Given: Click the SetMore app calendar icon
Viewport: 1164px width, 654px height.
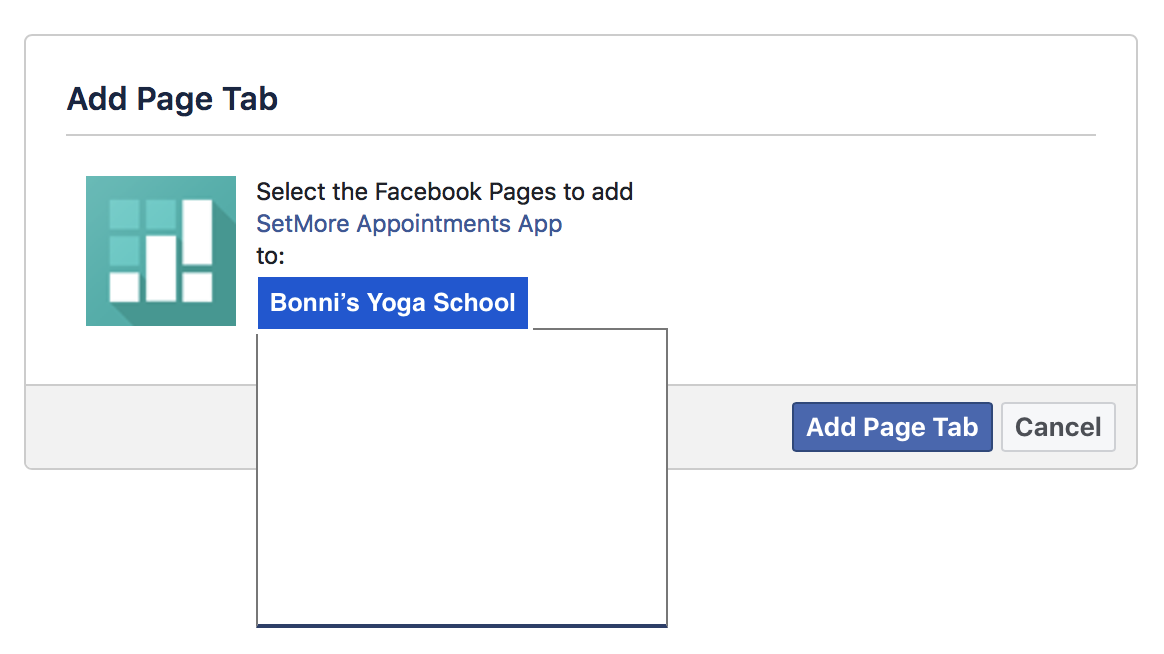Looking at the screenshot, I should pyautogui.click(x=161, y=251).
